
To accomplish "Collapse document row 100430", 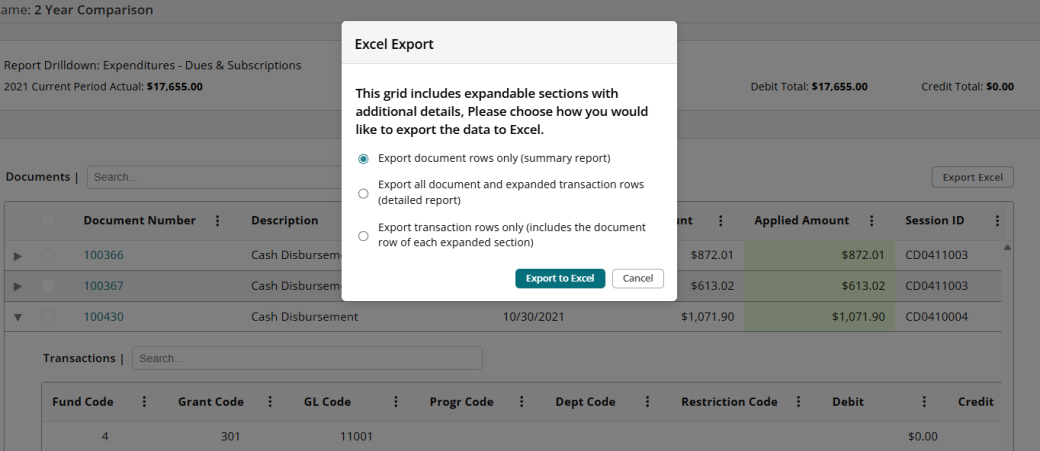I will coord(17,318).
